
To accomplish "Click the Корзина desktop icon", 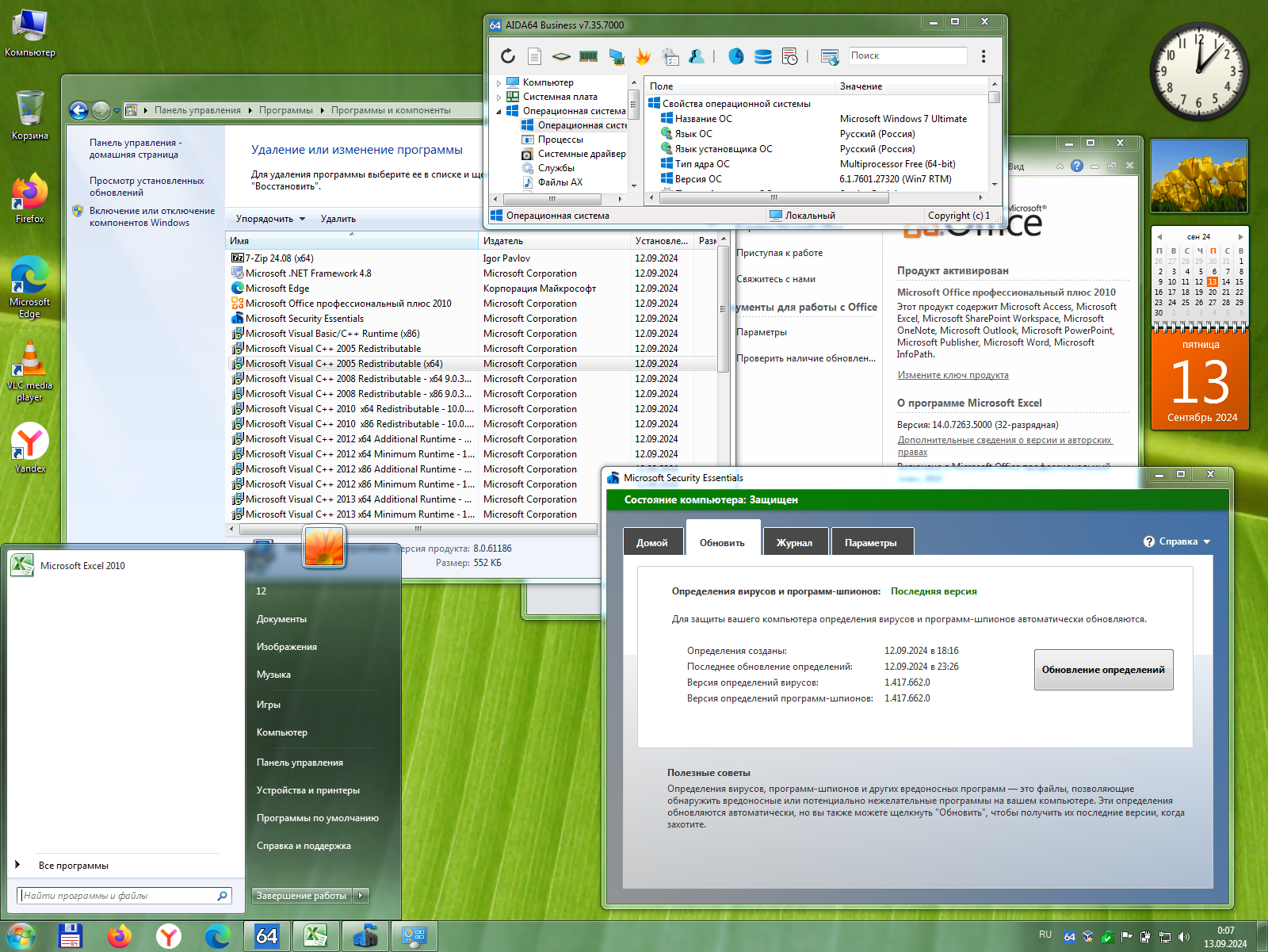I will pyautogui.click(x=30, y=115).
